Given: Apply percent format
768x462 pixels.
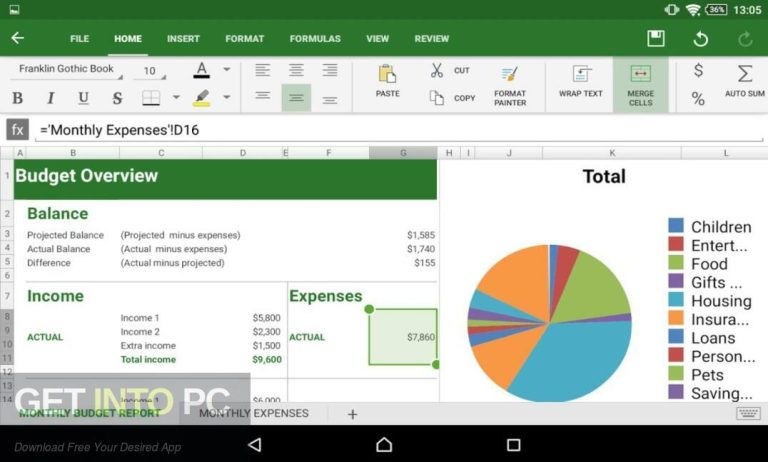Looking at the screenshot, I should pyautogui.click(x=698, y=98).
